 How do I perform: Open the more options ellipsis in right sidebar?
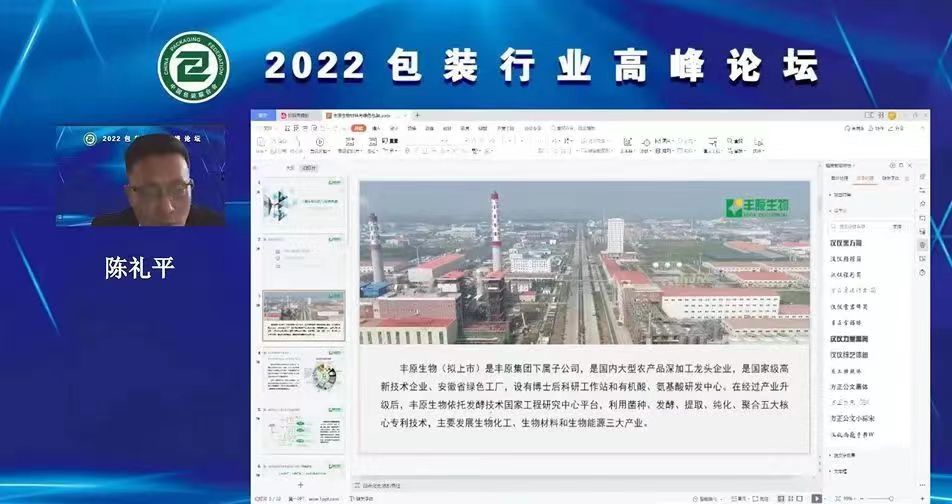click(922, 485)
